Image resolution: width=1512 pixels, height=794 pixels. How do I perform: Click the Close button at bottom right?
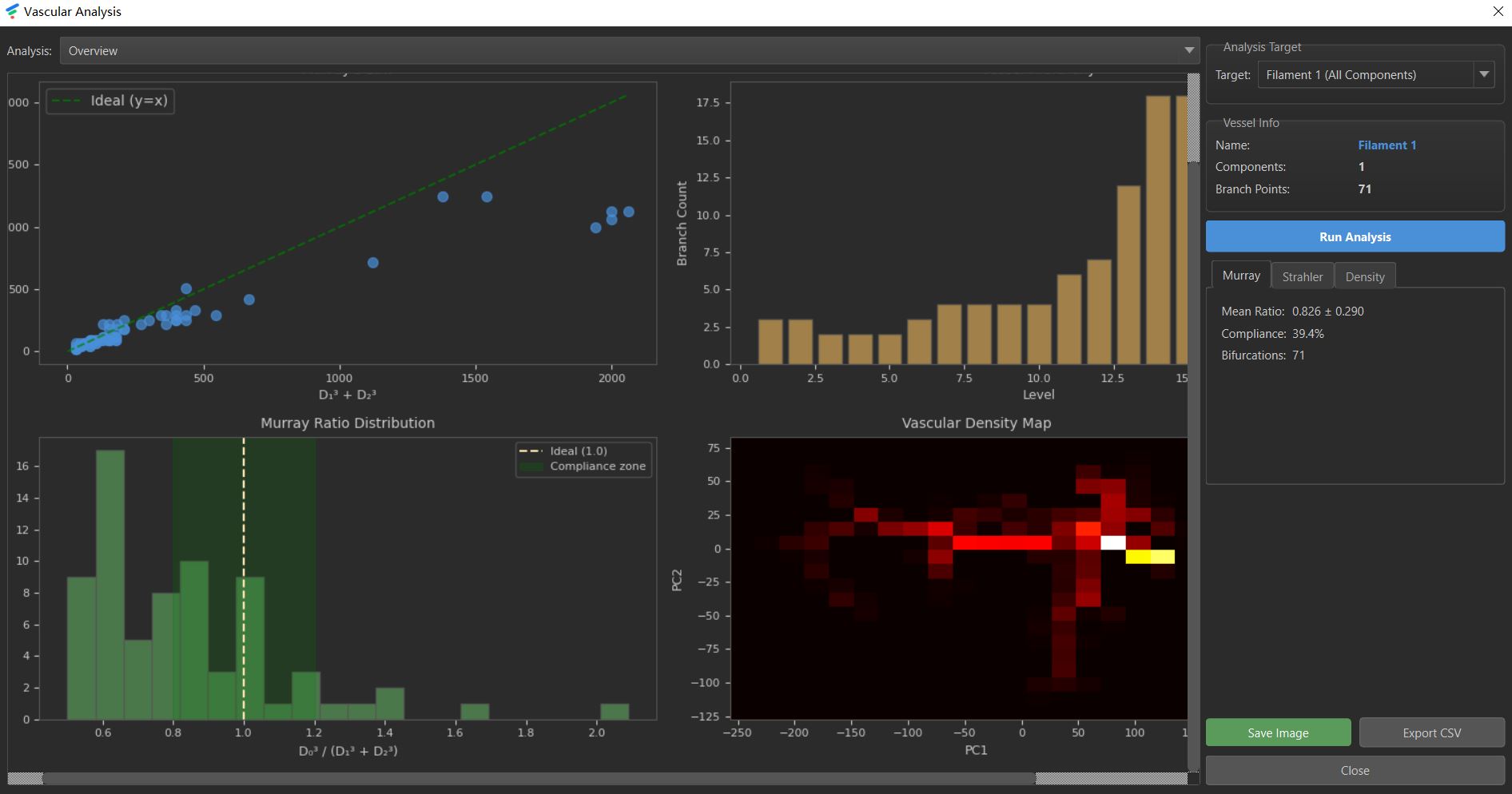point(1355,770)
